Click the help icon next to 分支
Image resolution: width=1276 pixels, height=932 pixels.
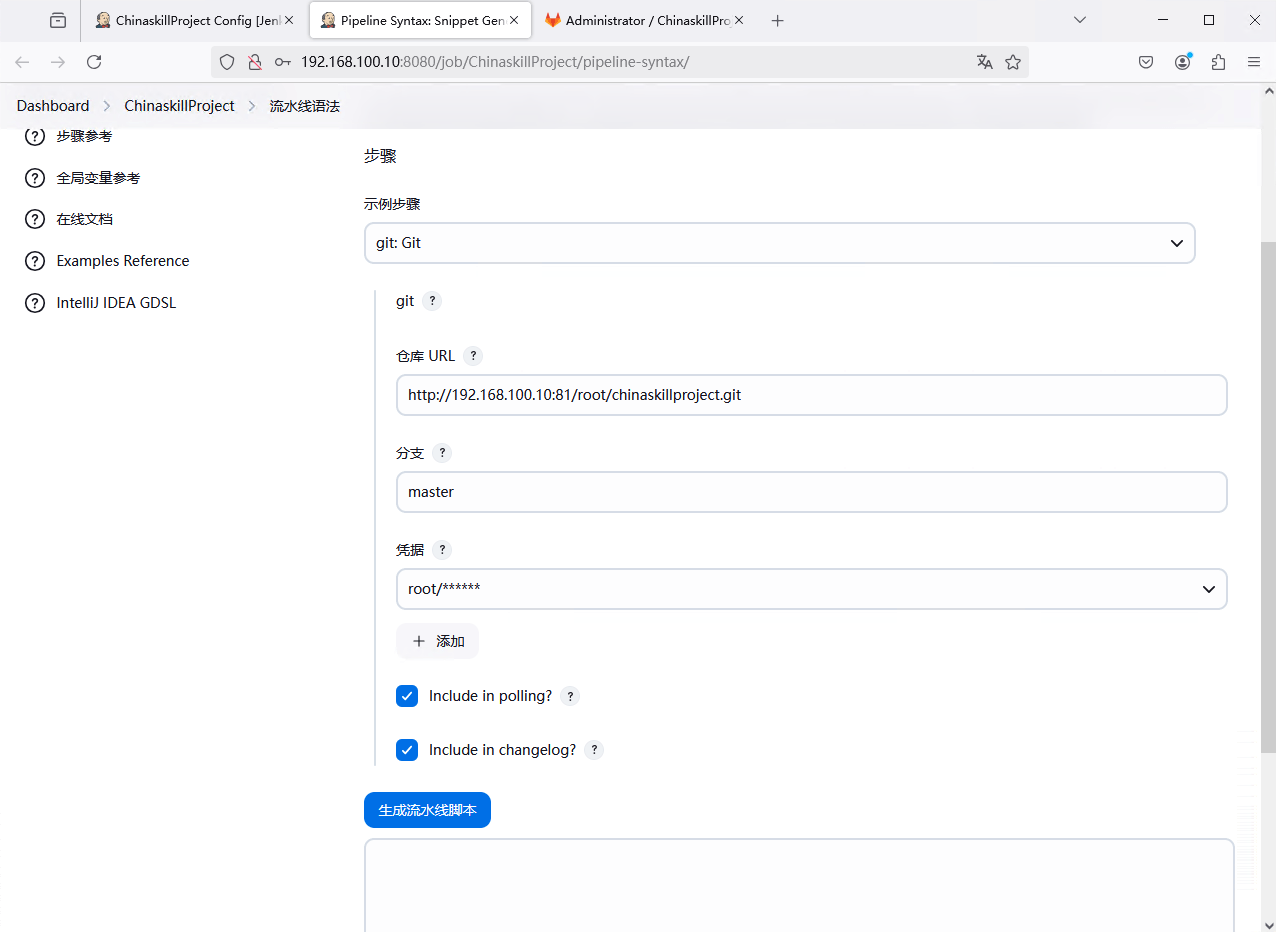click(442, 453)
